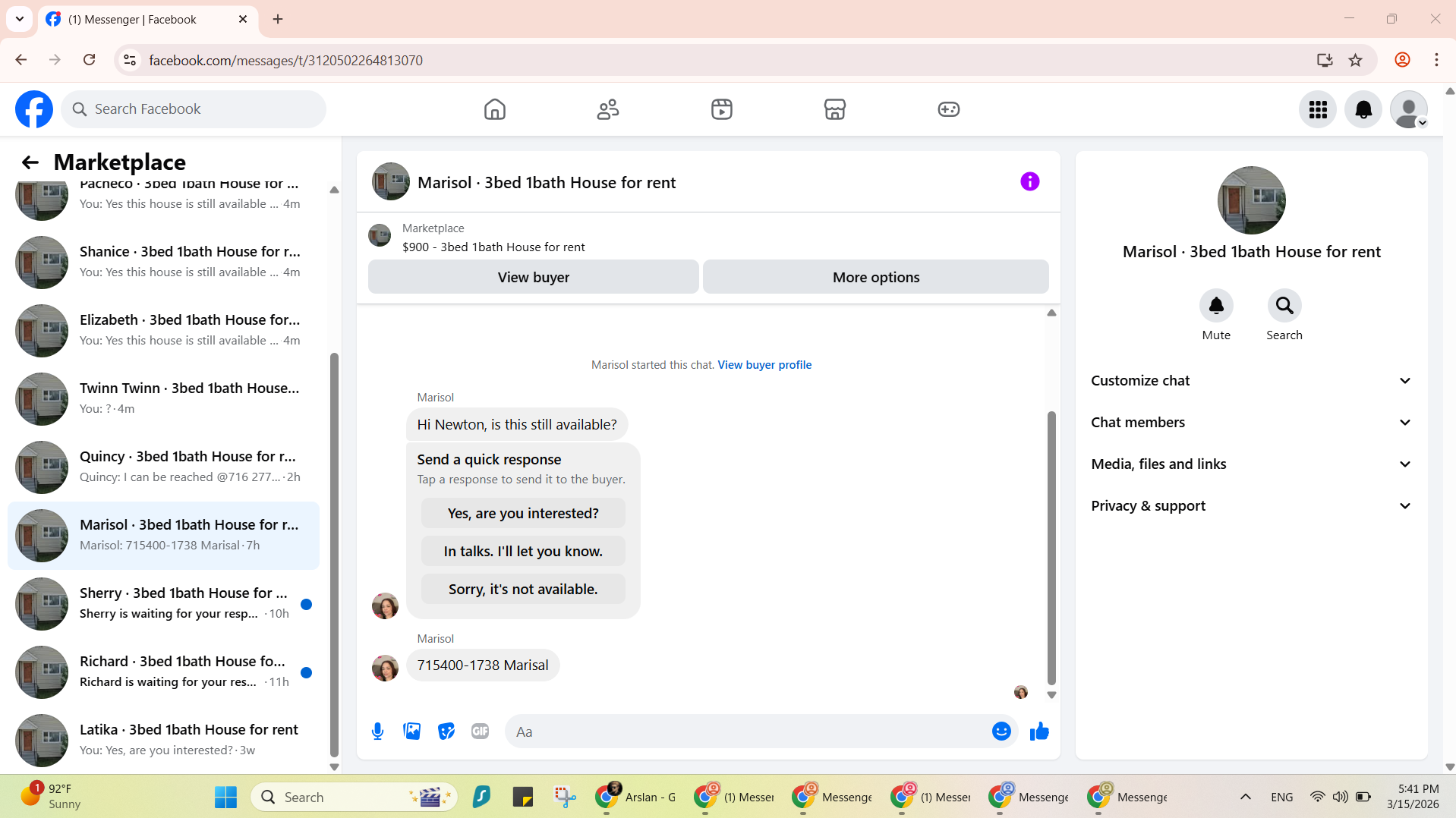Screen dimensions: 1456x818
Task: Send quick reply 'In talks. I'll let you know.'
Action: [x=523, y=552]
